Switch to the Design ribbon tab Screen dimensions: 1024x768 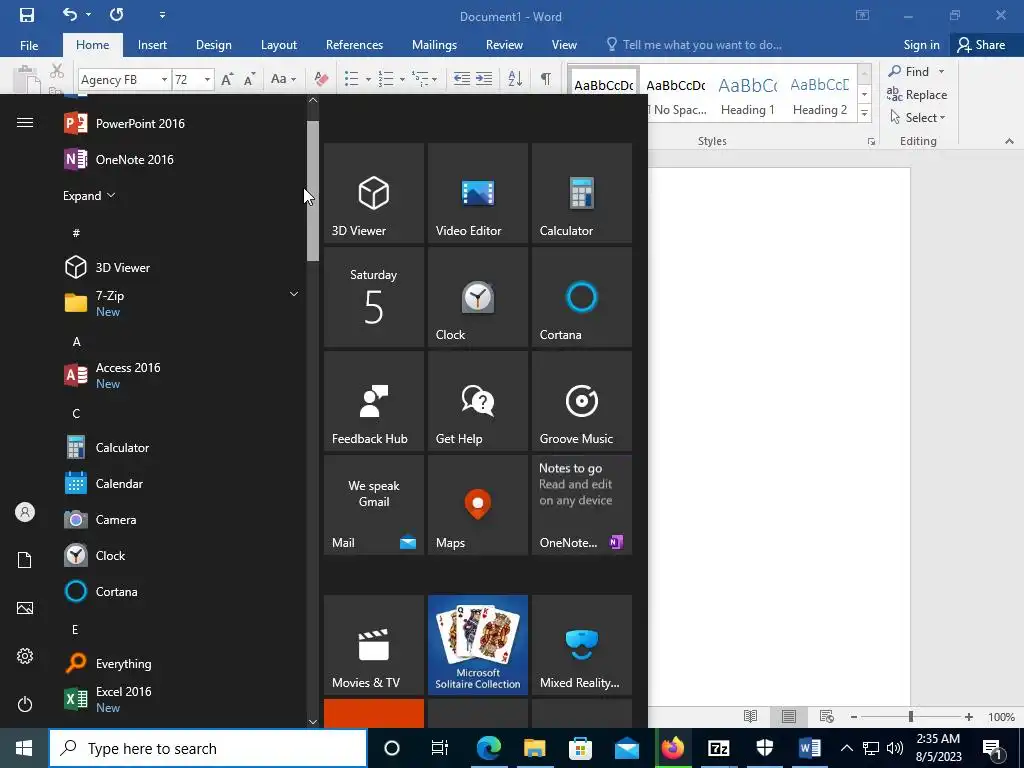214,45
